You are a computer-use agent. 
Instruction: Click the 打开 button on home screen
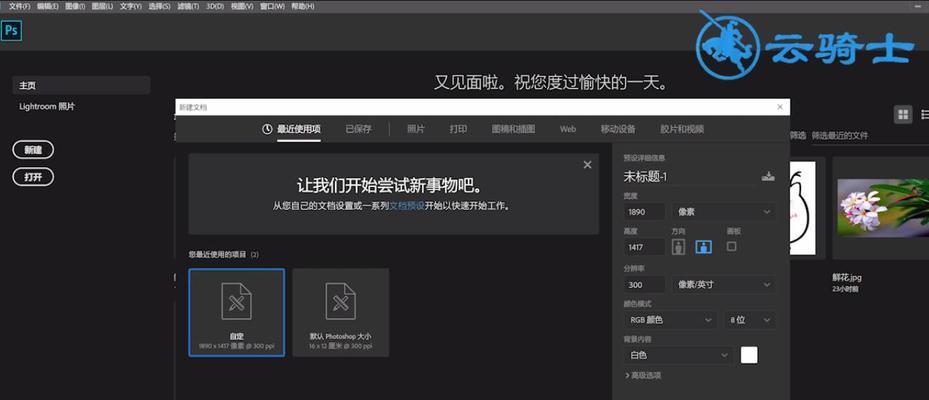click(x=33, y=177)
